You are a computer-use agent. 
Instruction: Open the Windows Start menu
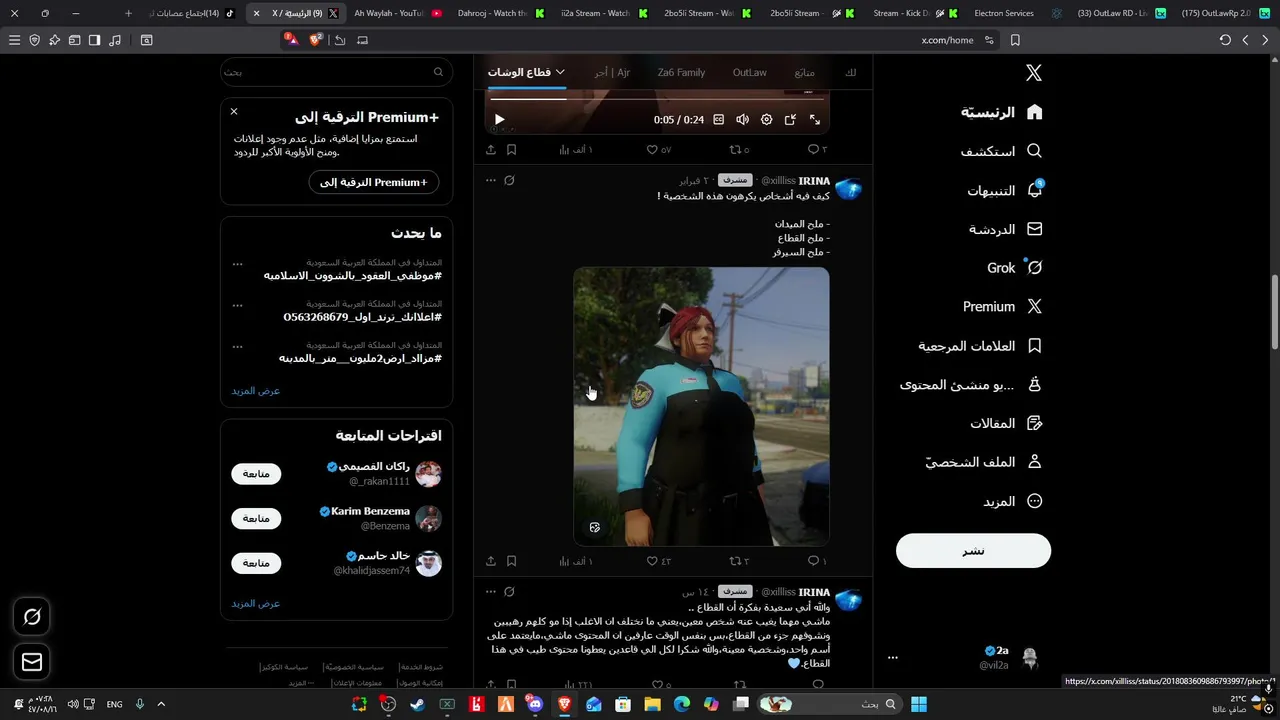[x=919, y=704]
